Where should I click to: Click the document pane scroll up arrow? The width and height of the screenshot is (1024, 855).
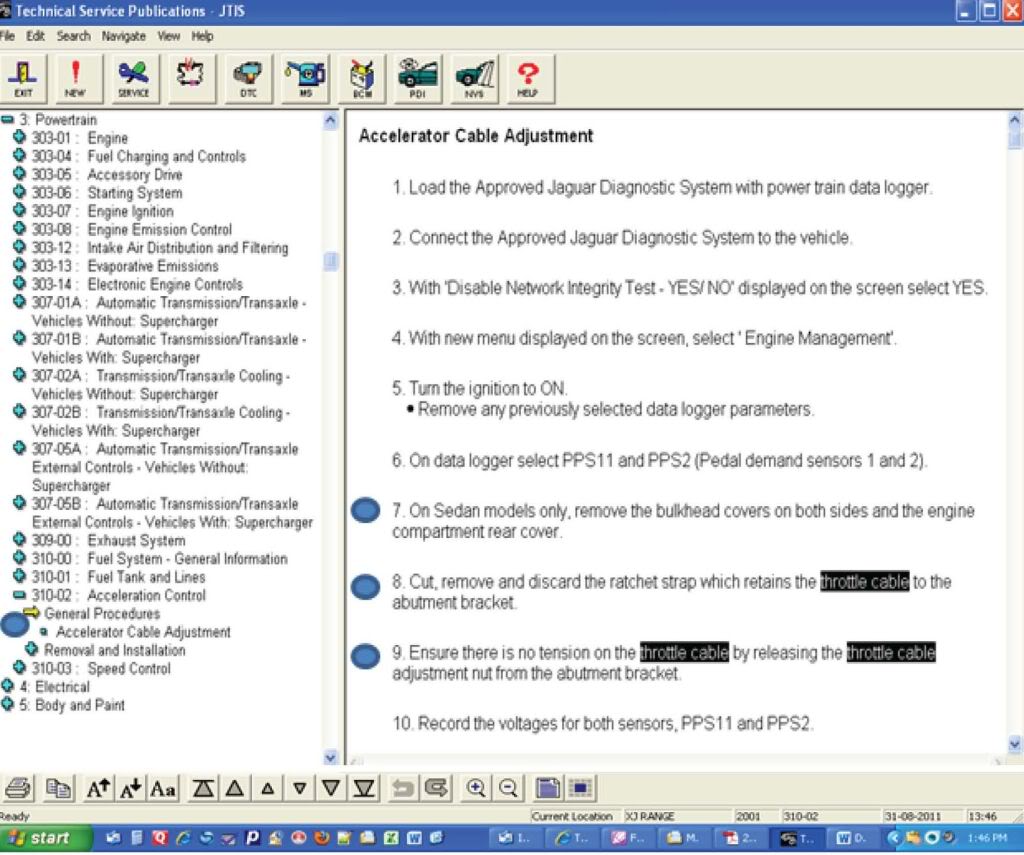(x=1015, y=121)
